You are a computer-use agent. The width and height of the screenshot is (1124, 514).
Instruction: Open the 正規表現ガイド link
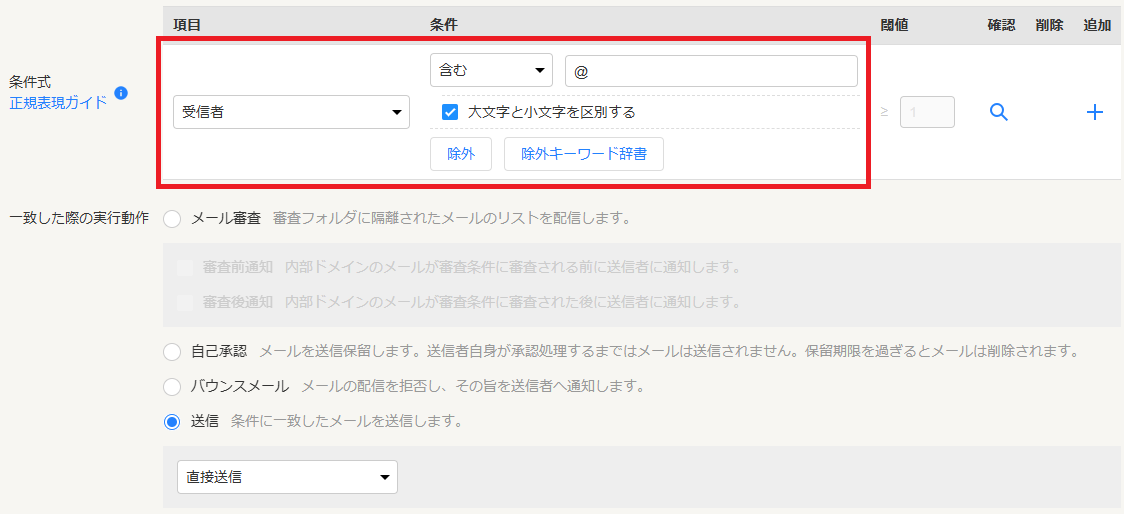pos(58,103)
